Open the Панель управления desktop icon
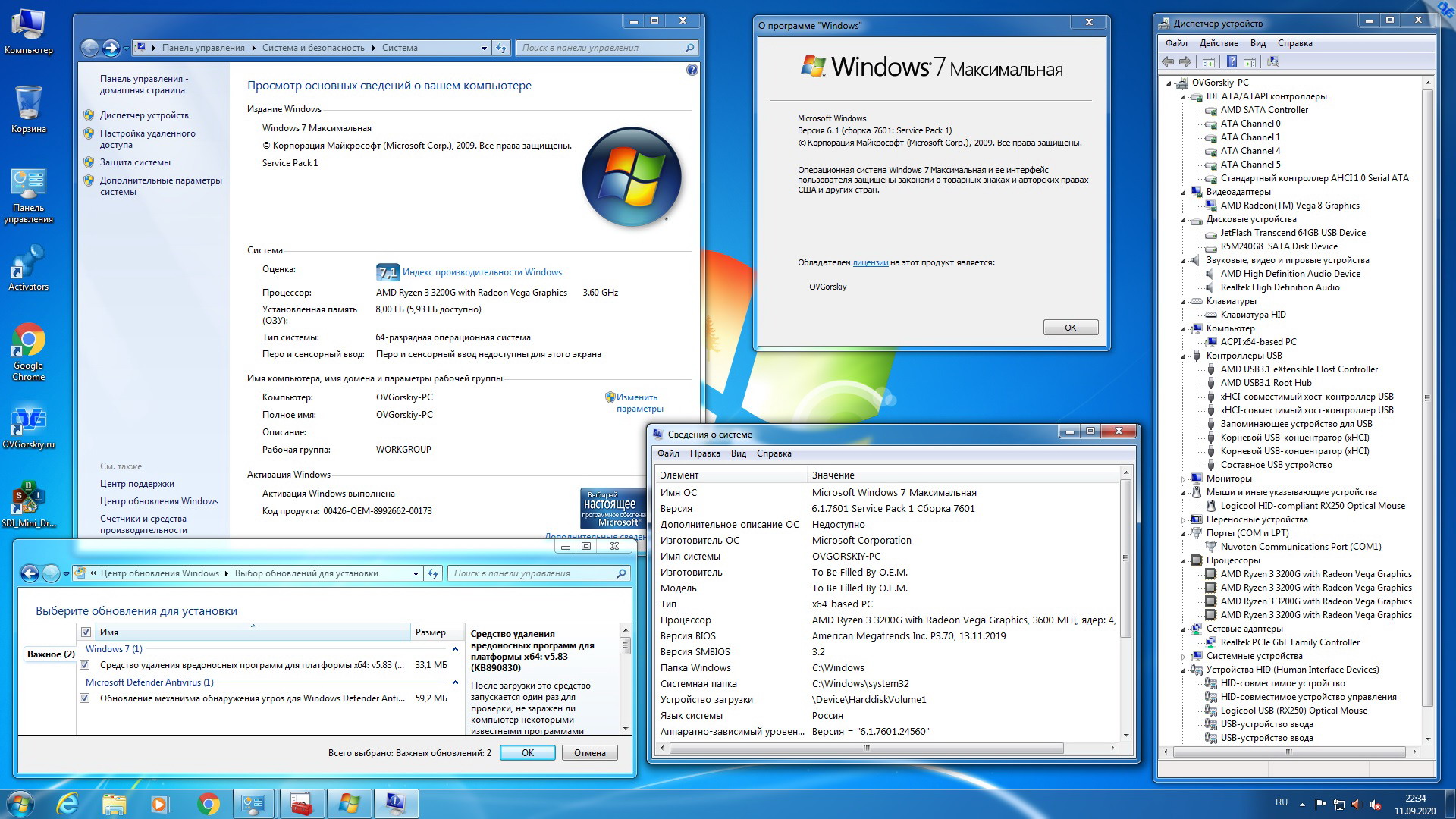 [29, 196]
